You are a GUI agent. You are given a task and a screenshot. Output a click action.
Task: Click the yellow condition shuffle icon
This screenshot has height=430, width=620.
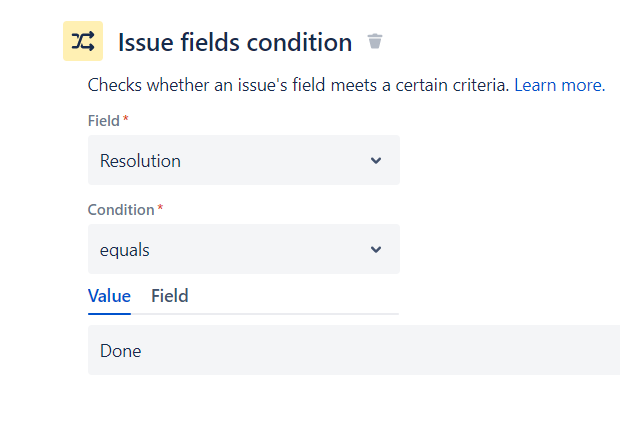83,41
